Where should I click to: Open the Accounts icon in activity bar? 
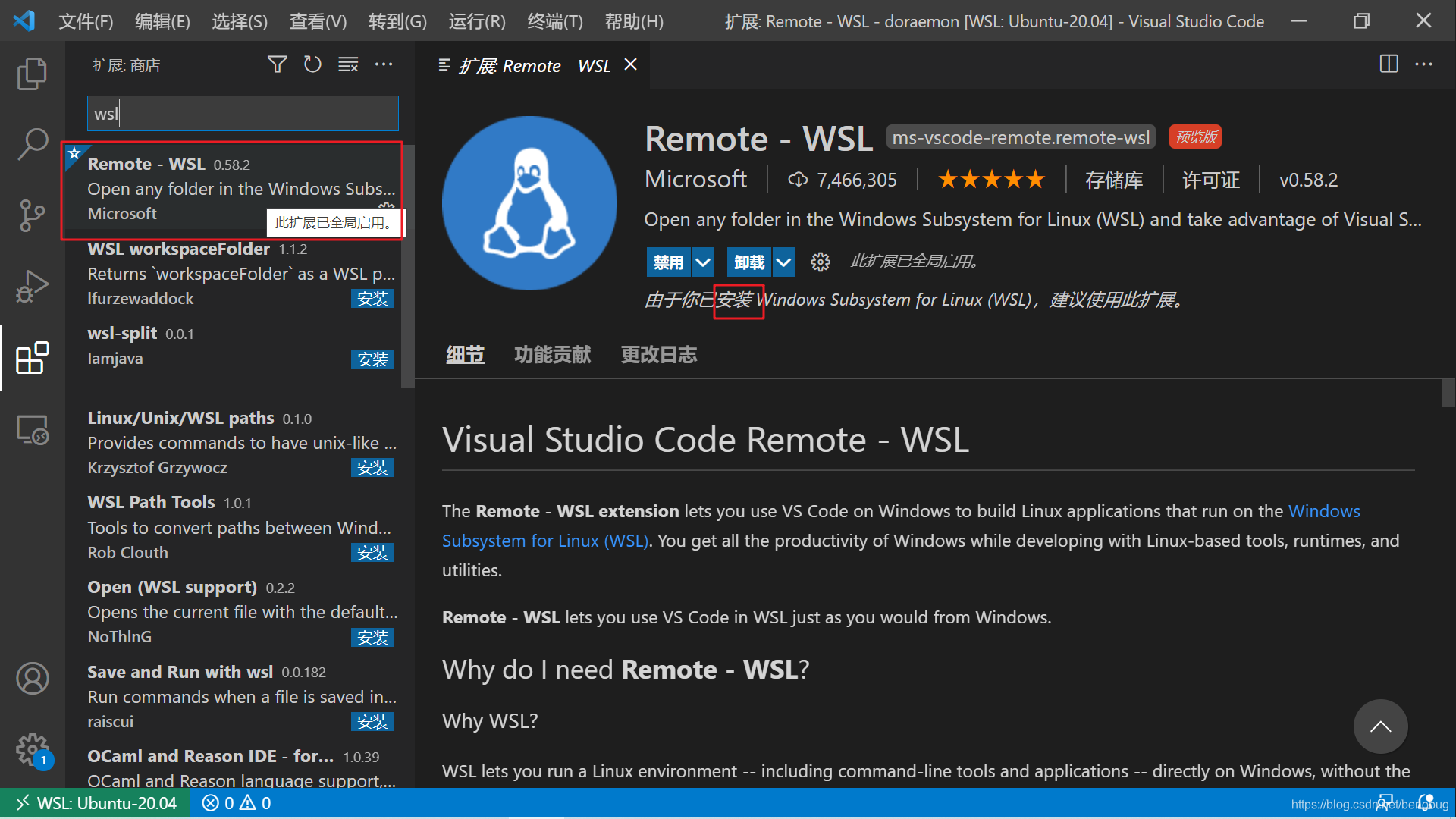click(32, 679)
